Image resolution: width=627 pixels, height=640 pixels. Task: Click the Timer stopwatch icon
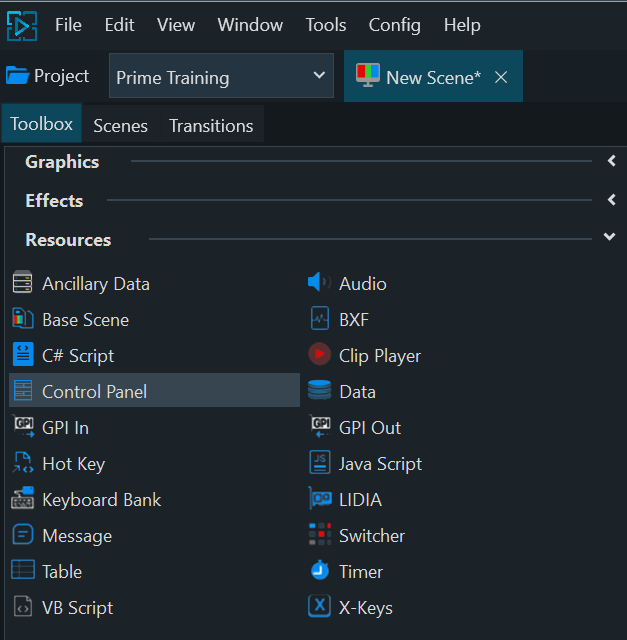click(319, 571)
